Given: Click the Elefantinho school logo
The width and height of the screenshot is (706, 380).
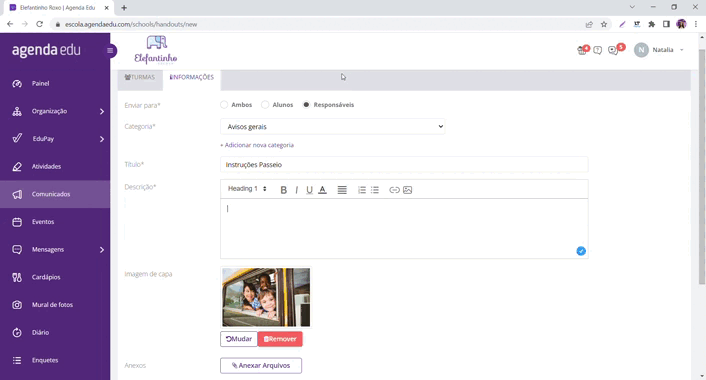Looking at the screenshot, I should coord(156,50).
